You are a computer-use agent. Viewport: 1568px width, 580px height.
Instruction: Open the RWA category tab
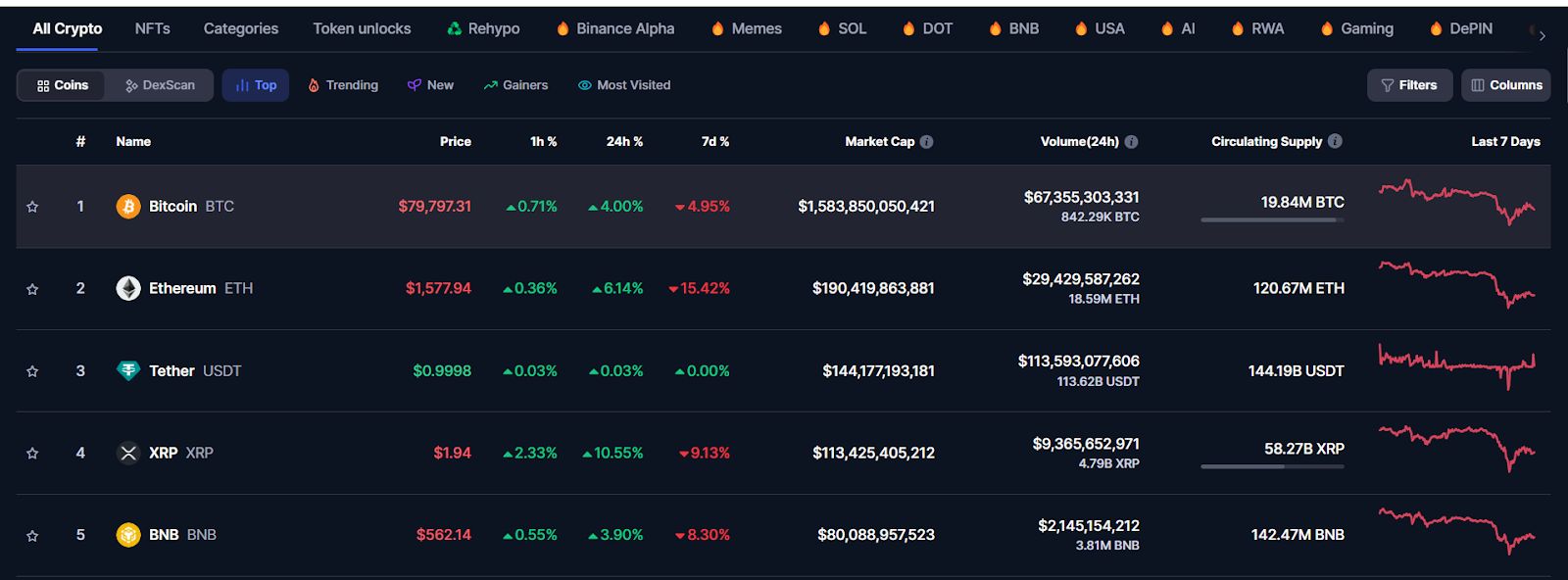[x=1257, y=28]
